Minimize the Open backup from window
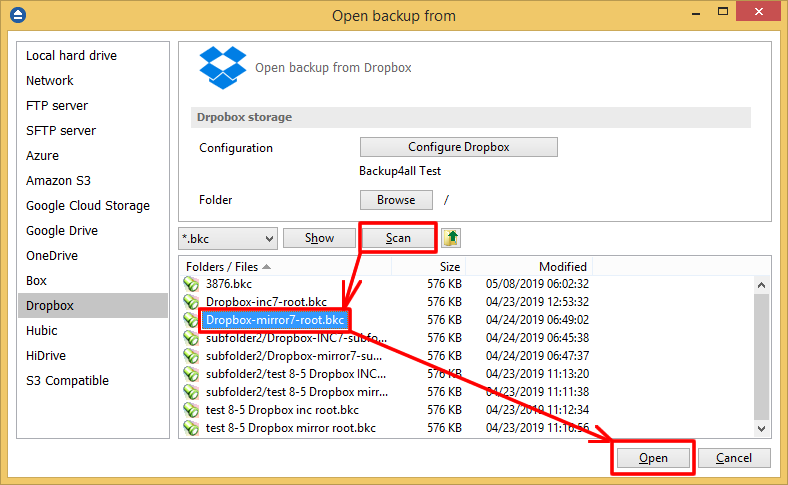Viewport: 788px width, 485px height. 696,13
